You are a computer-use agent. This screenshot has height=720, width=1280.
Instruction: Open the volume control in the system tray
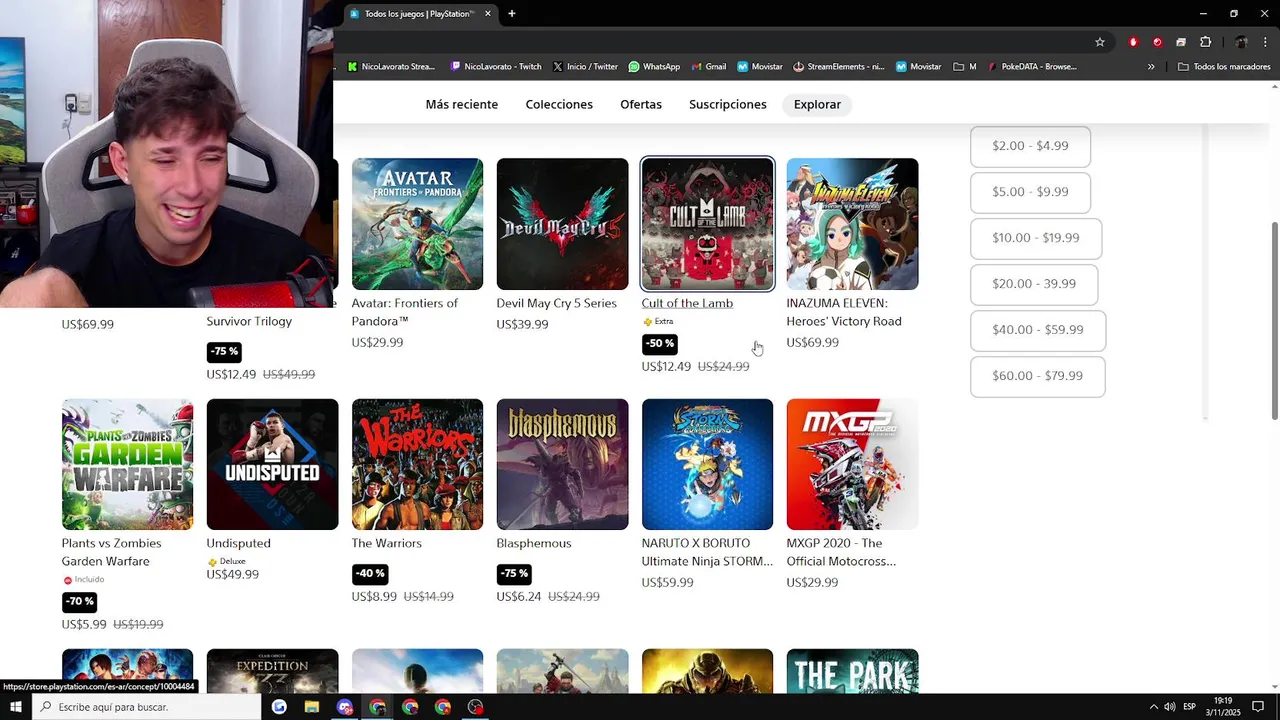click(1169, 707)
